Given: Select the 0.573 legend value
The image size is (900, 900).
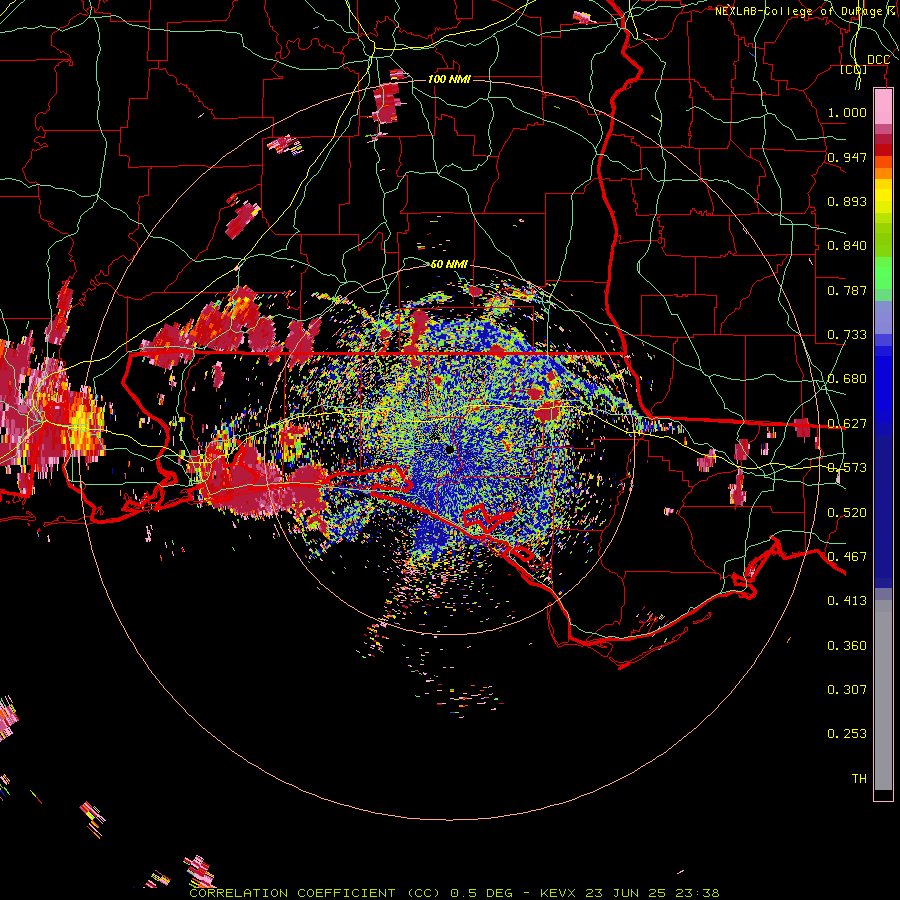Looking at the screenshot, I should coord(847,467).
